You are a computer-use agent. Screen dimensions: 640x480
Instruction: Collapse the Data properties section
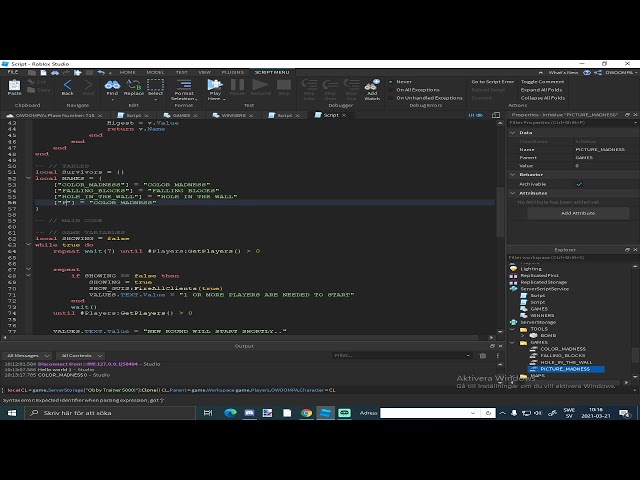click(x=513, y=133)
